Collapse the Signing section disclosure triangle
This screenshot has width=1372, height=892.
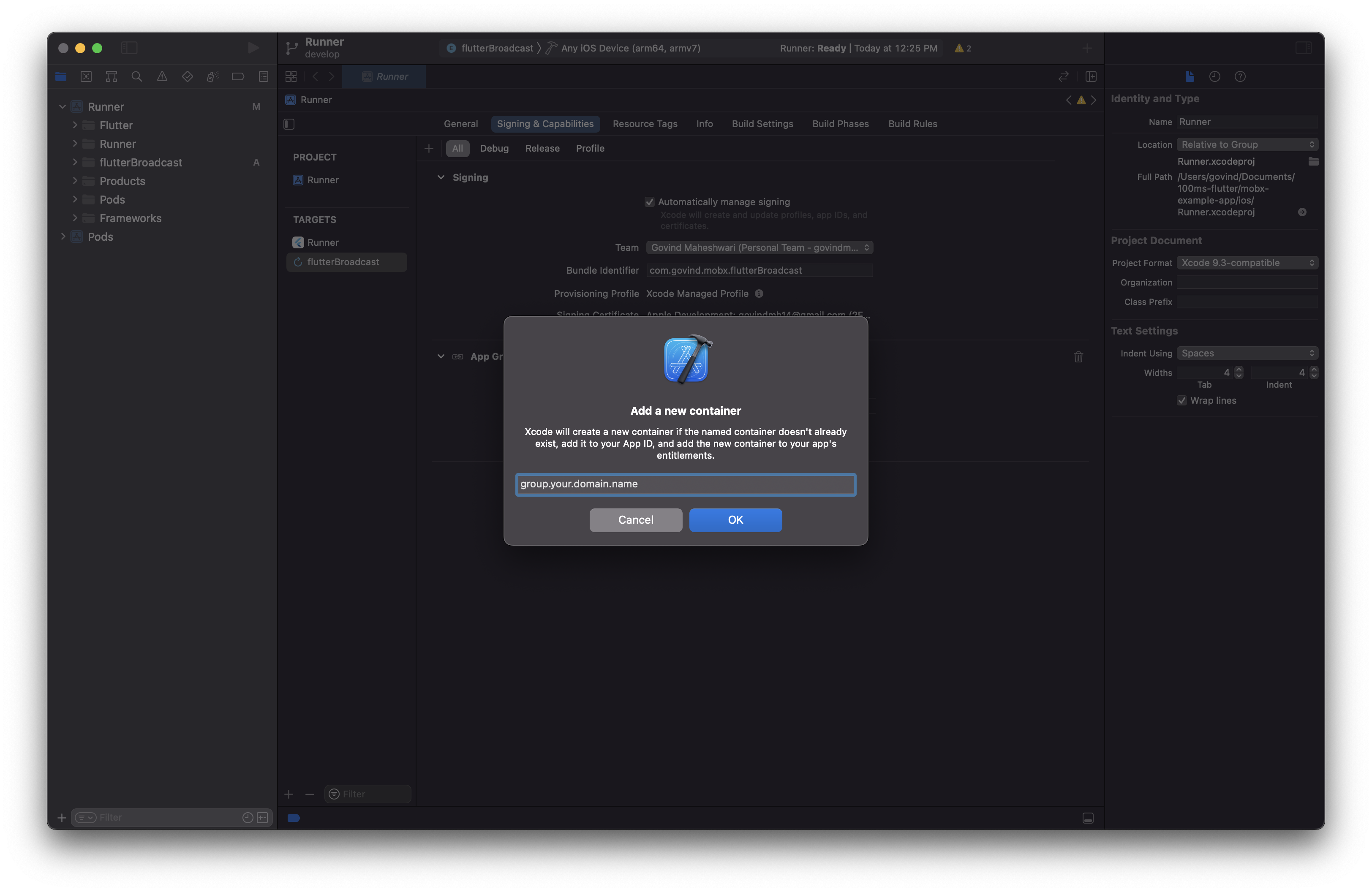[x=441, y=177]
